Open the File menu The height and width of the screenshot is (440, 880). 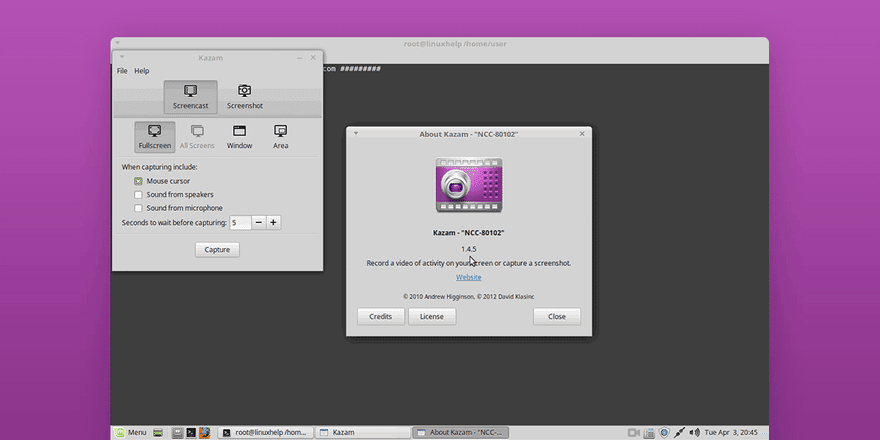pos(122,71)
